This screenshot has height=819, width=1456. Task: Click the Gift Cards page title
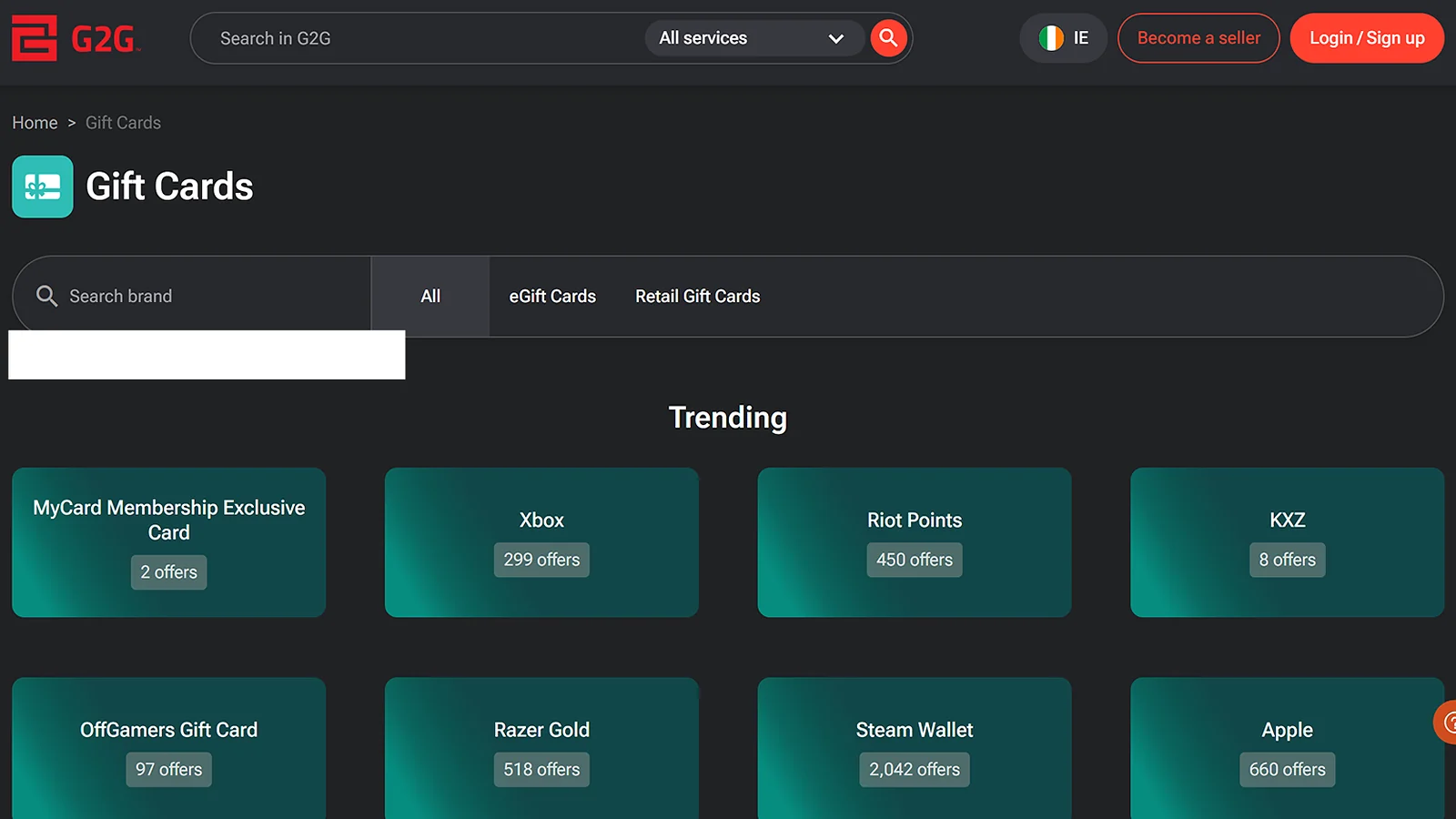tap(169, 187)
